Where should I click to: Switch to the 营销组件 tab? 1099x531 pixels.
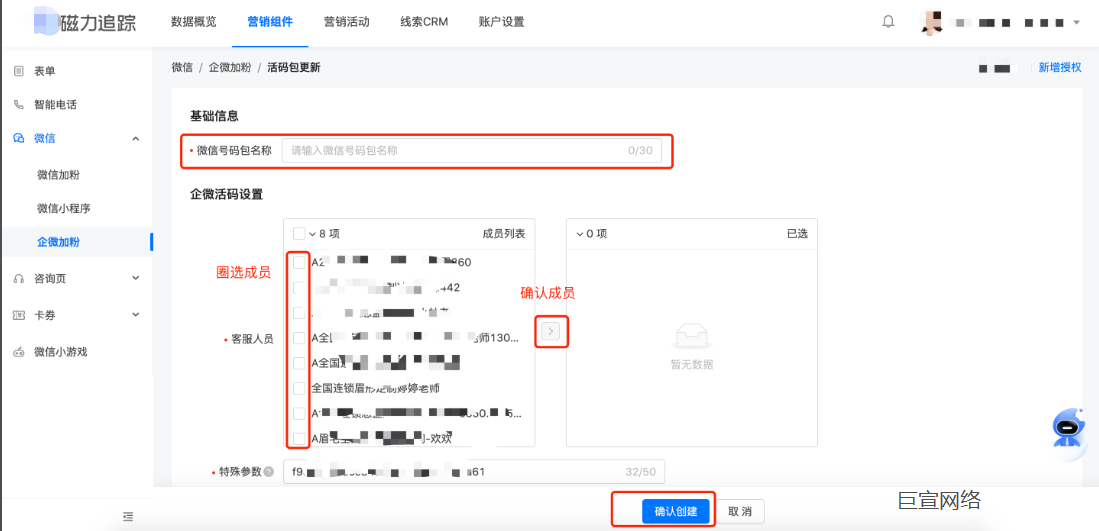coord(270,22)
